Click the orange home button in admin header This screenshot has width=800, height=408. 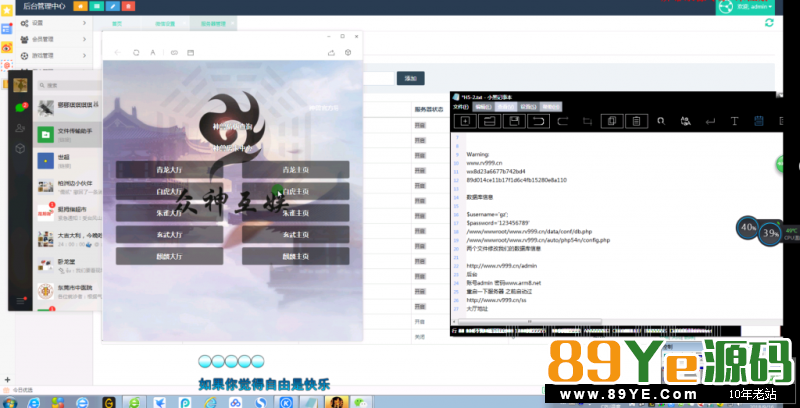[x=80, y=6]
